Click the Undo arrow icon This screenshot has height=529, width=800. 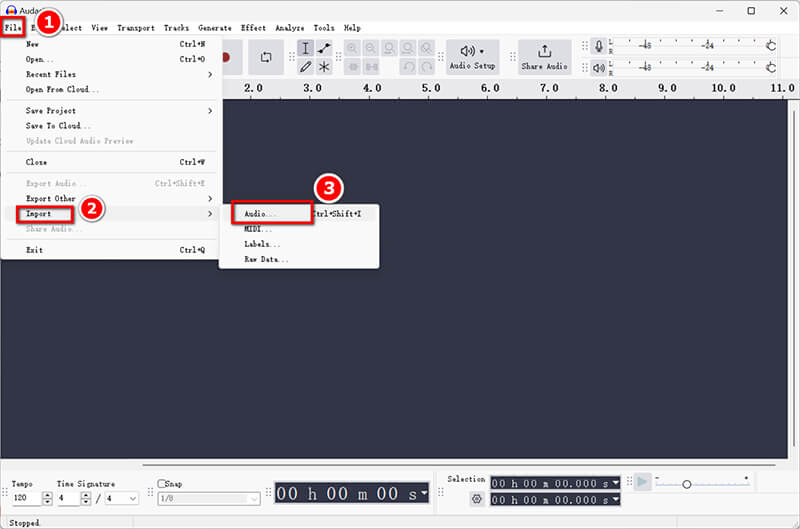(408, 67)
